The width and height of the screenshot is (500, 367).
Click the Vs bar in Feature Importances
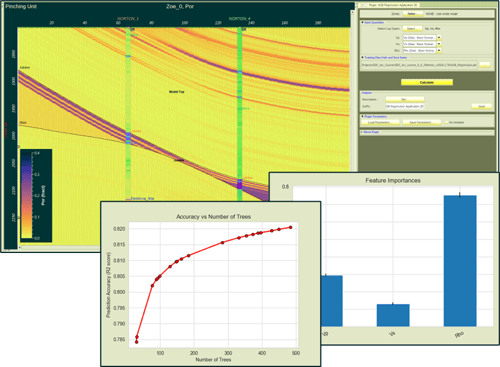393,315
